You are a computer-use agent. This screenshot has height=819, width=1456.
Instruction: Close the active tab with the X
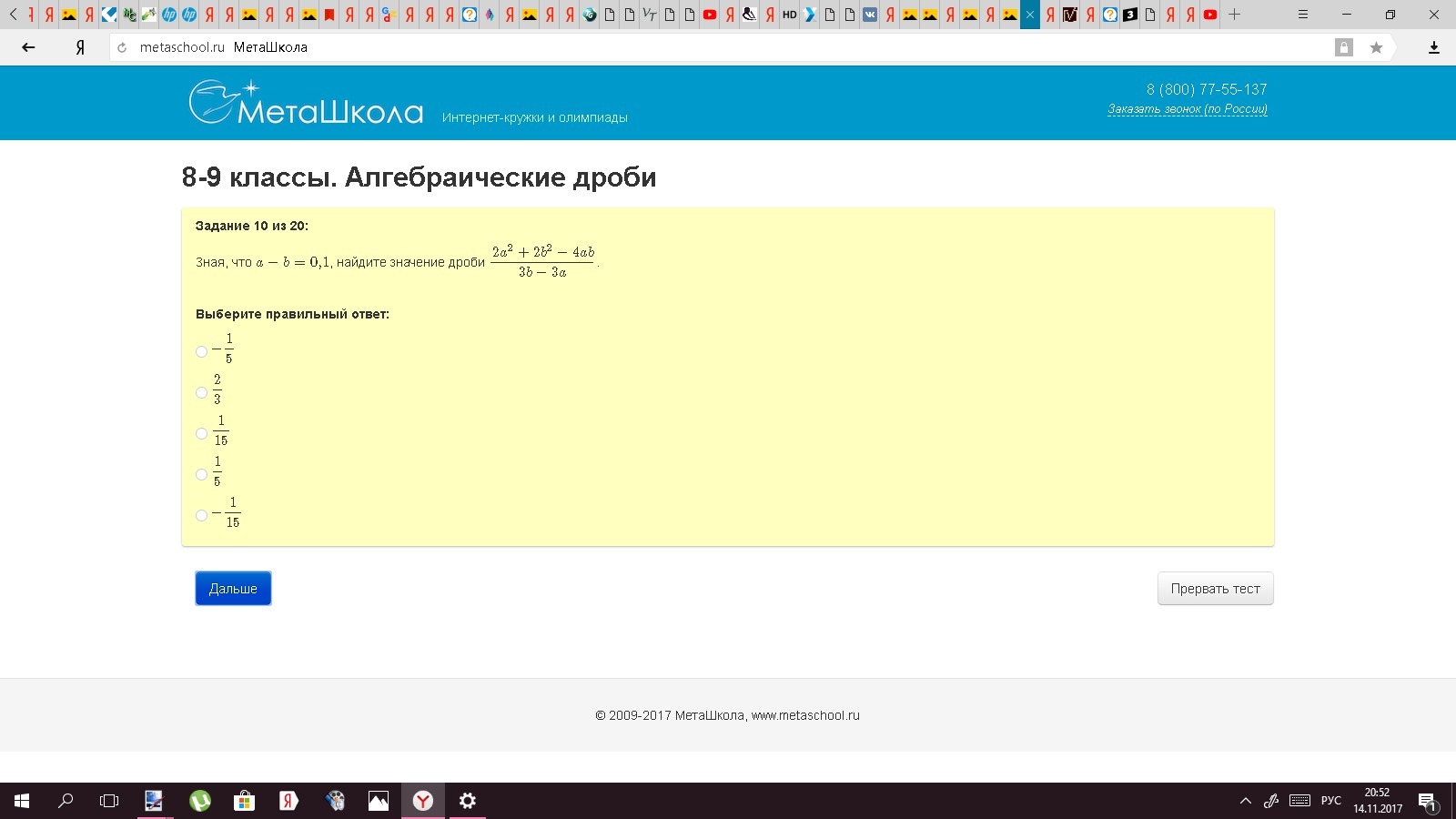point(1030,15)
